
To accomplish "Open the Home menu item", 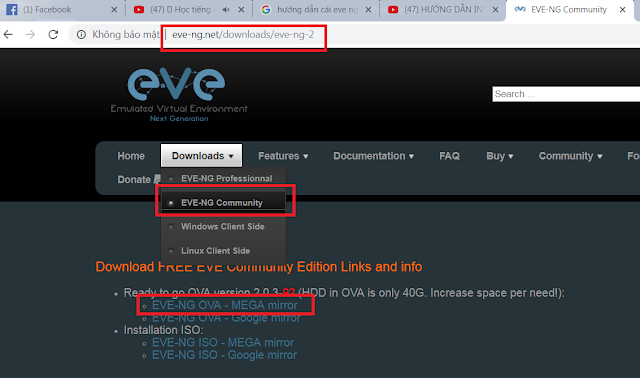I will pyautogui.click(x=131, y=156).
